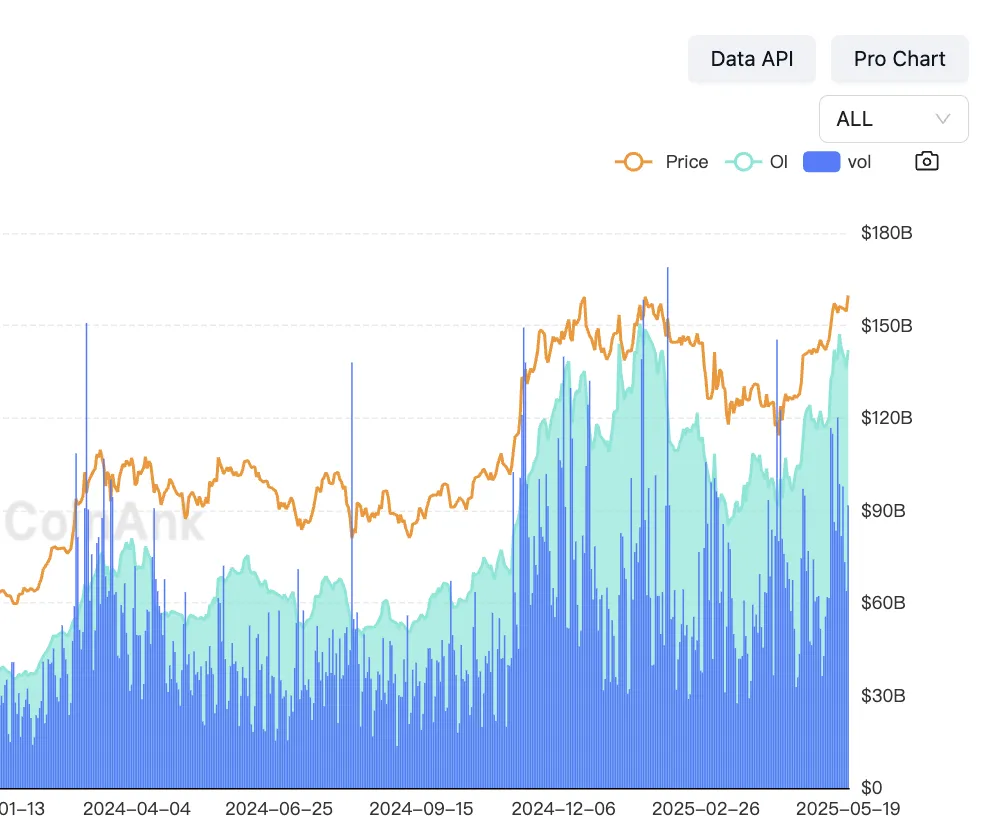Click the $0 axis label
The image size is (983, 819).
pos(871,788)
